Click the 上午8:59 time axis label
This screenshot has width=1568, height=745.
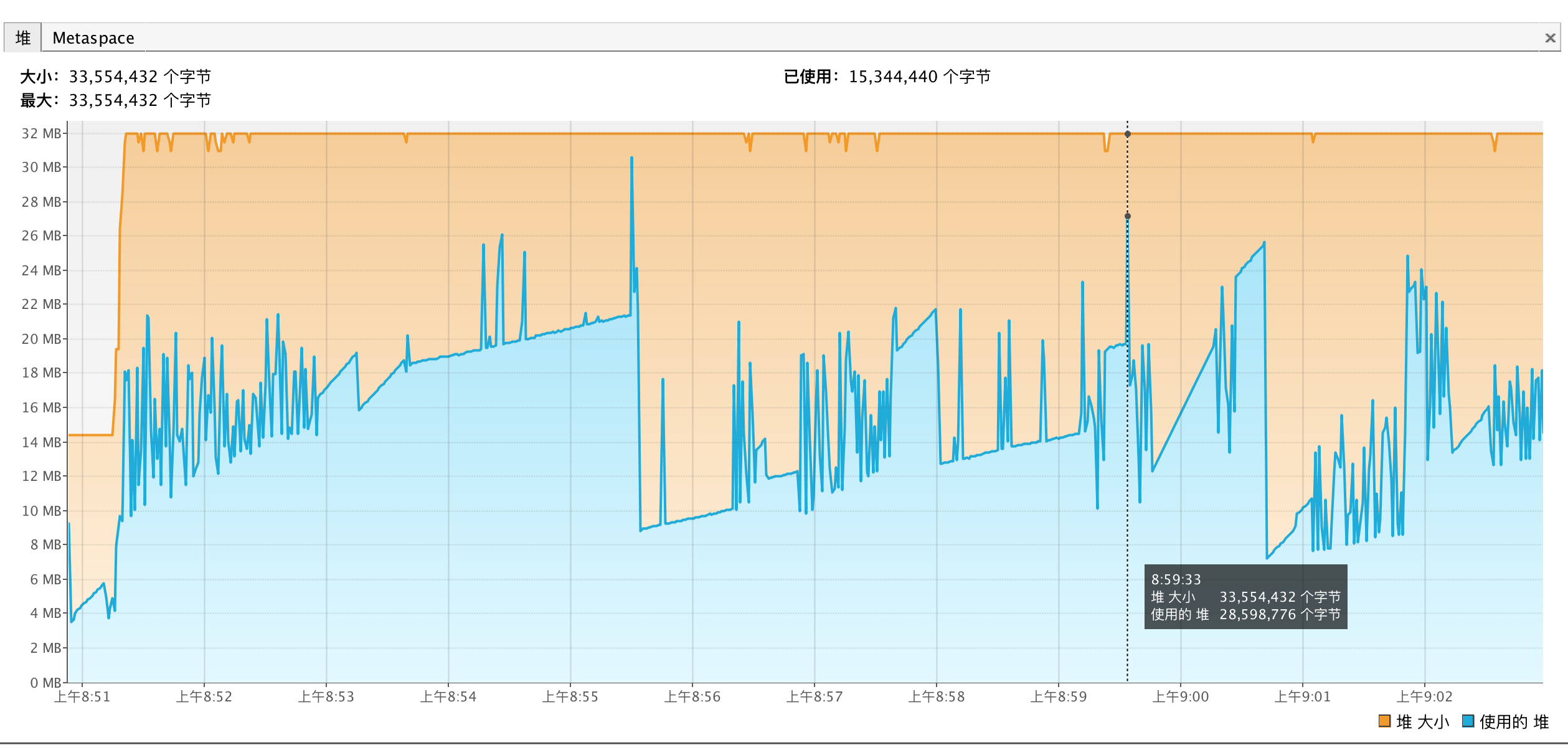pyautogui.click(x=1059, y=696)
